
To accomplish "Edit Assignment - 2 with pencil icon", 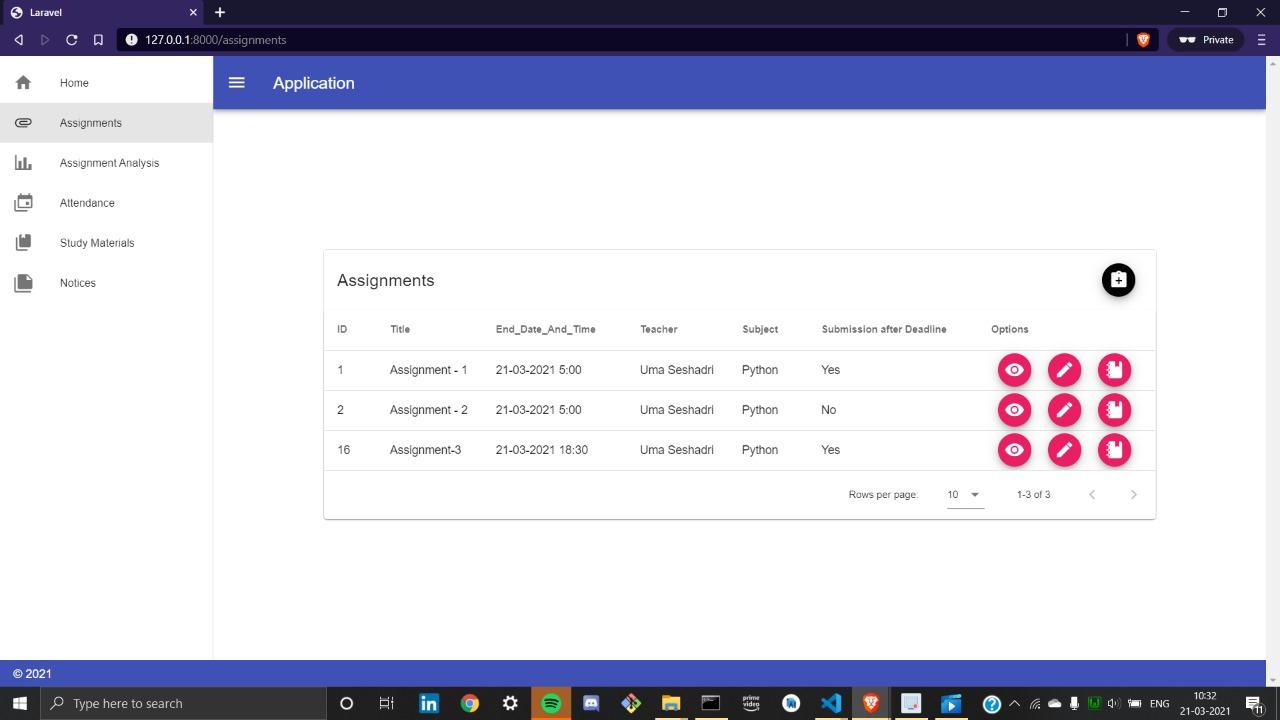I will (1064, 410).
